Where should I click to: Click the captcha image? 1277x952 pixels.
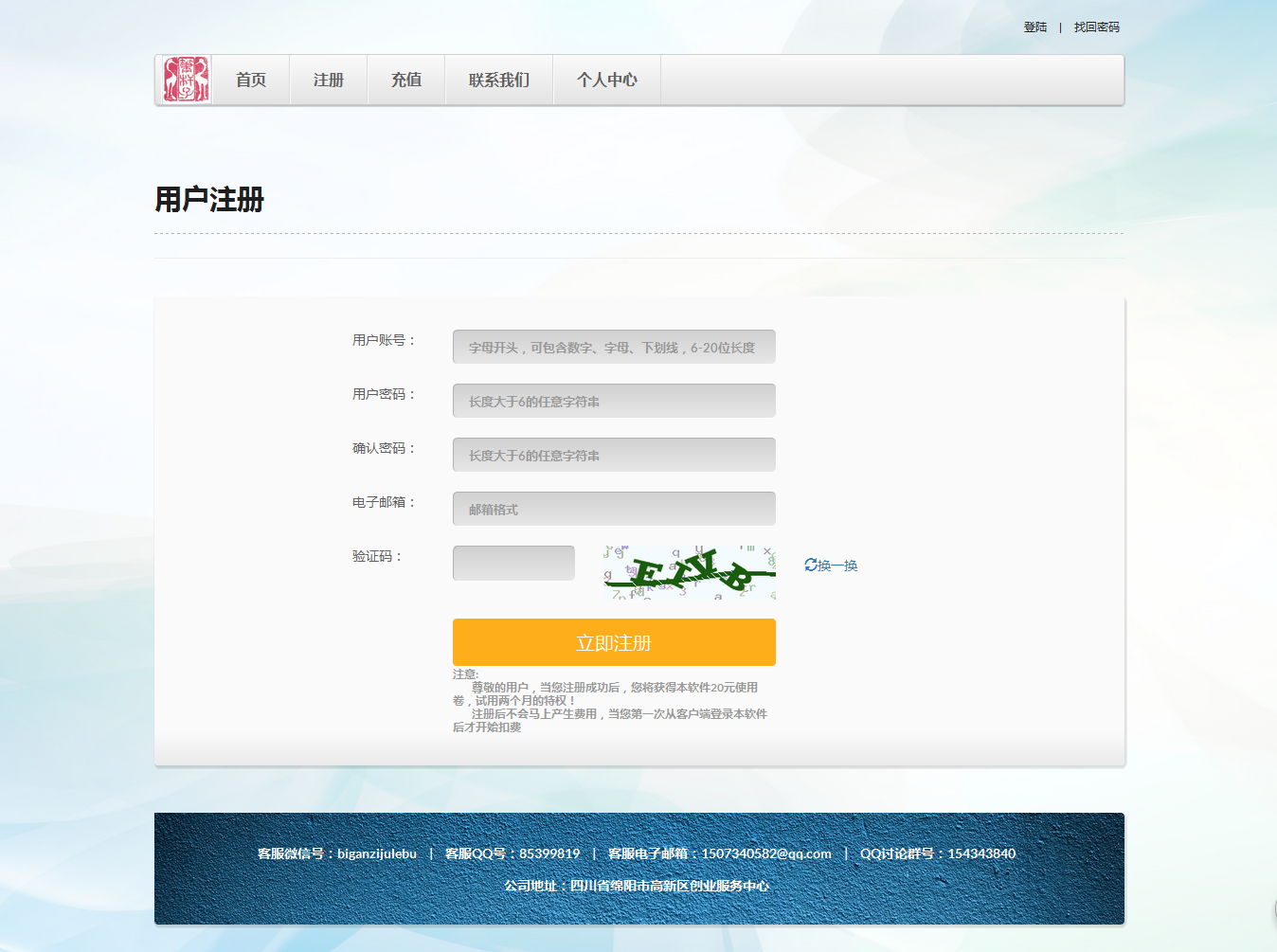690,572
